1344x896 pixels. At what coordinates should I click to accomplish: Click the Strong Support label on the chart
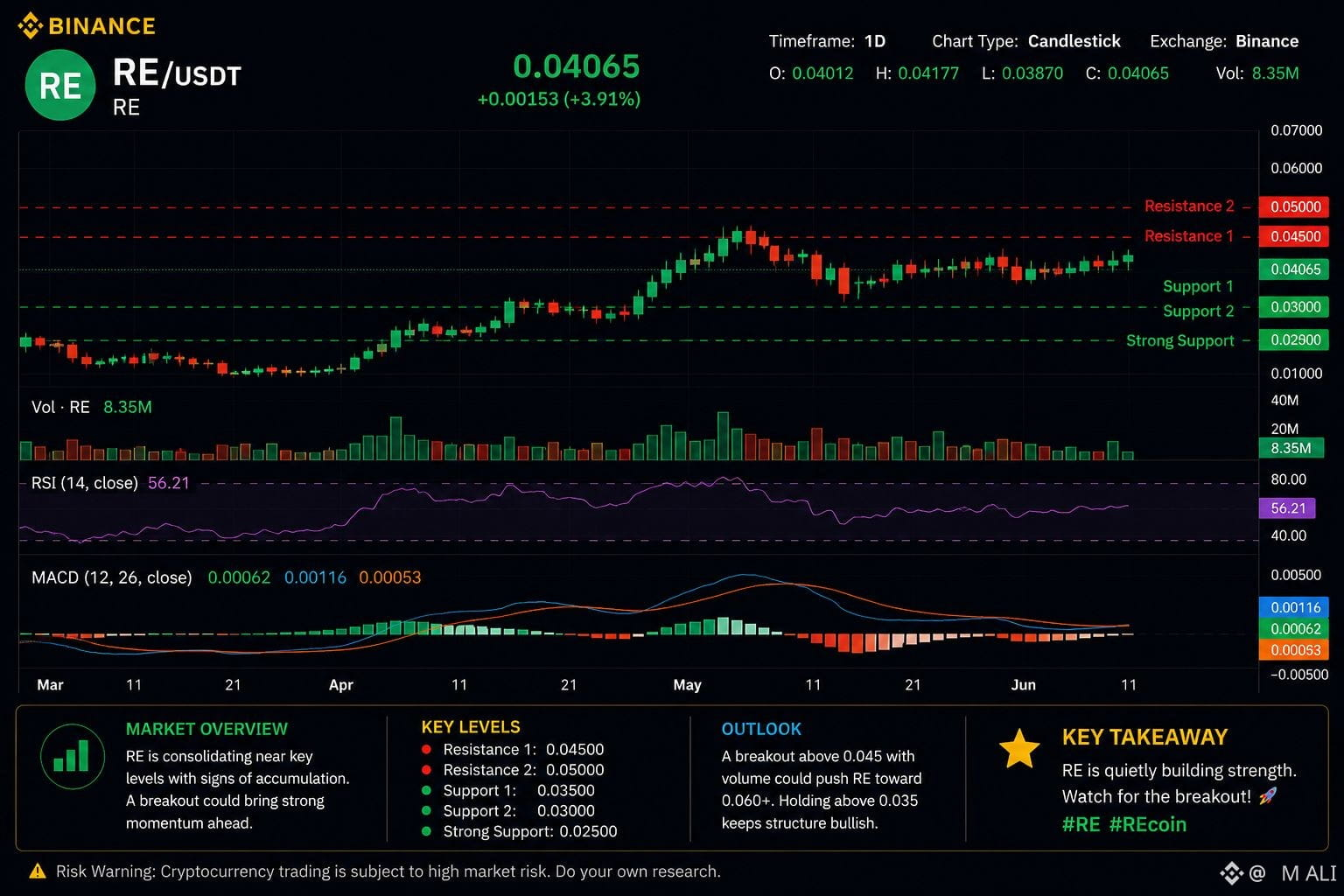tap(1179, 340)
